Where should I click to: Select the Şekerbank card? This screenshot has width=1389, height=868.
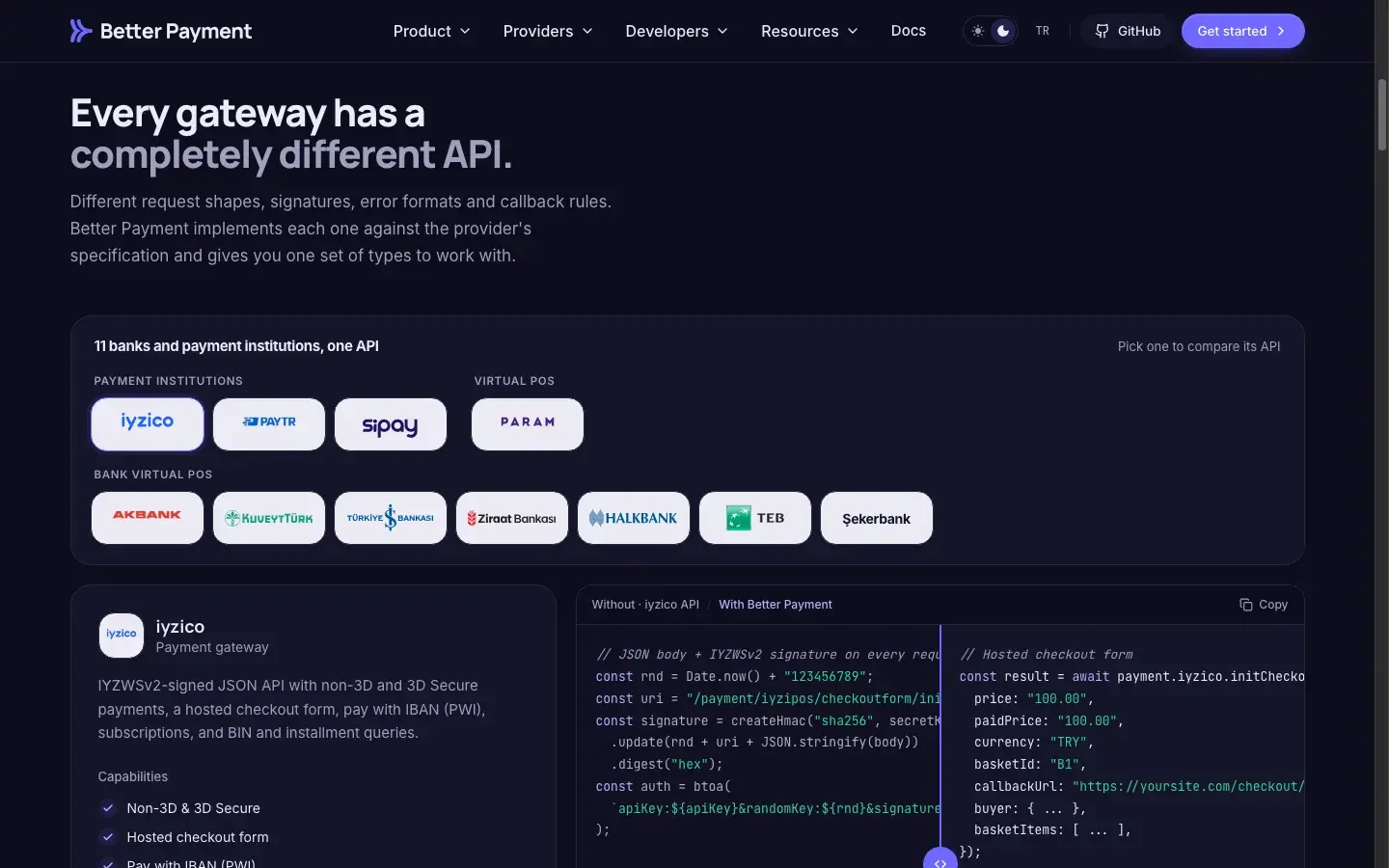coord(877,518)
